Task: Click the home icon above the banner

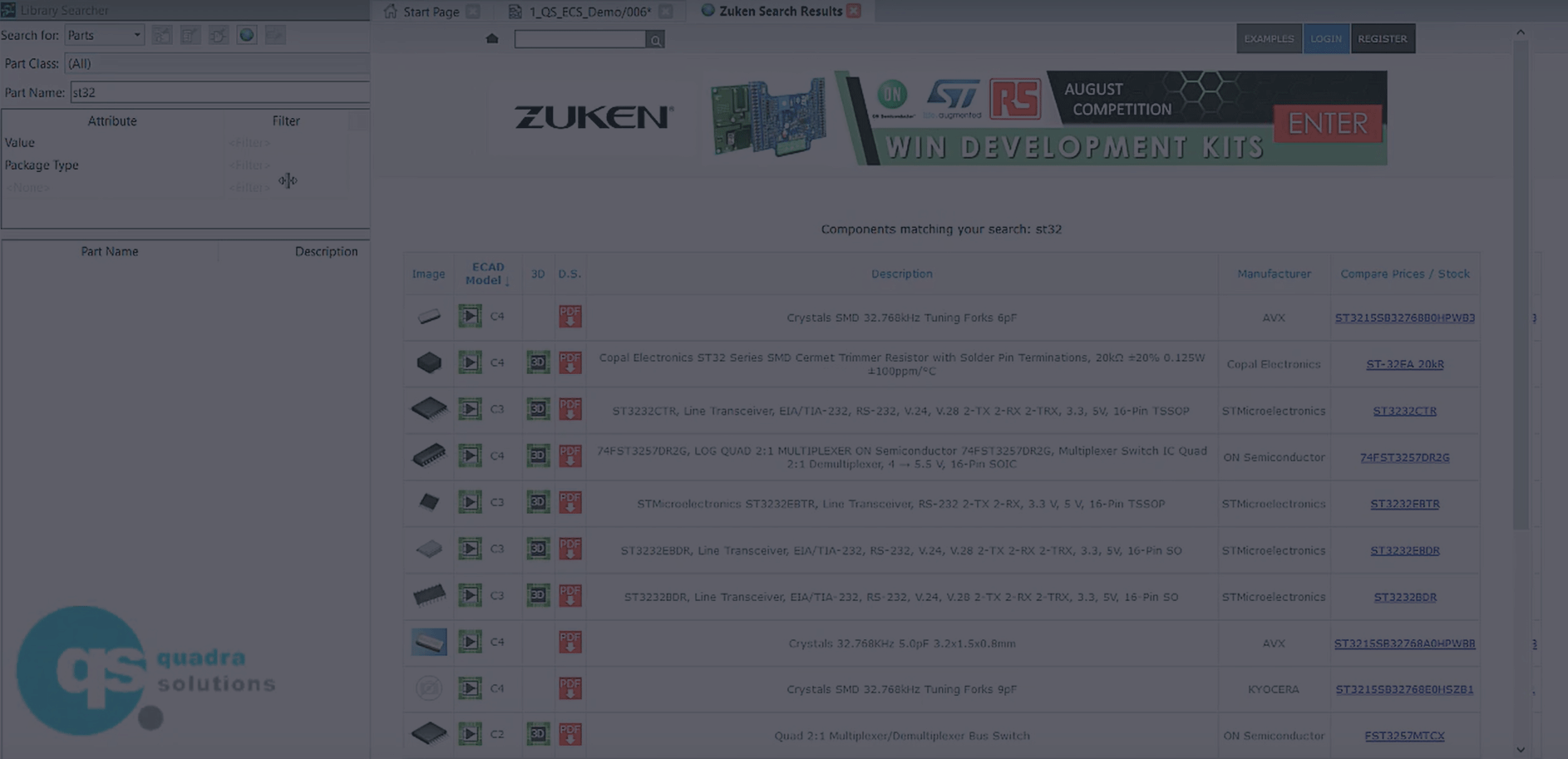Action: click(x=492, y=38)
